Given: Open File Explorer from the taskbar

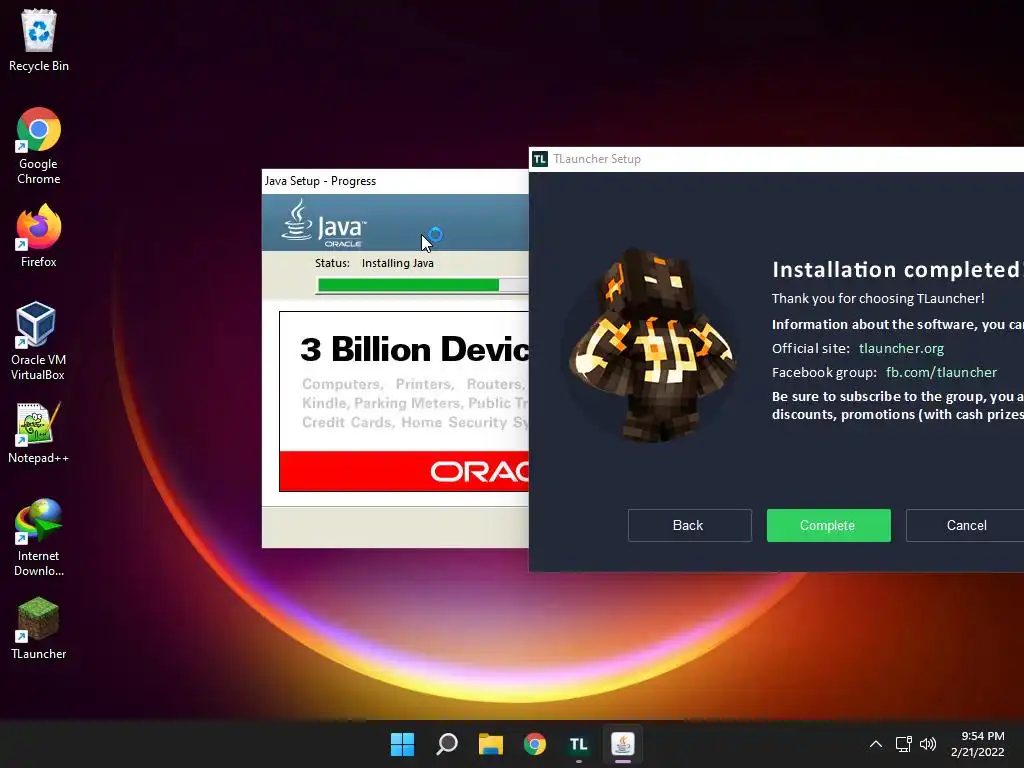Looking at the screenshot, I should (490, 744).
